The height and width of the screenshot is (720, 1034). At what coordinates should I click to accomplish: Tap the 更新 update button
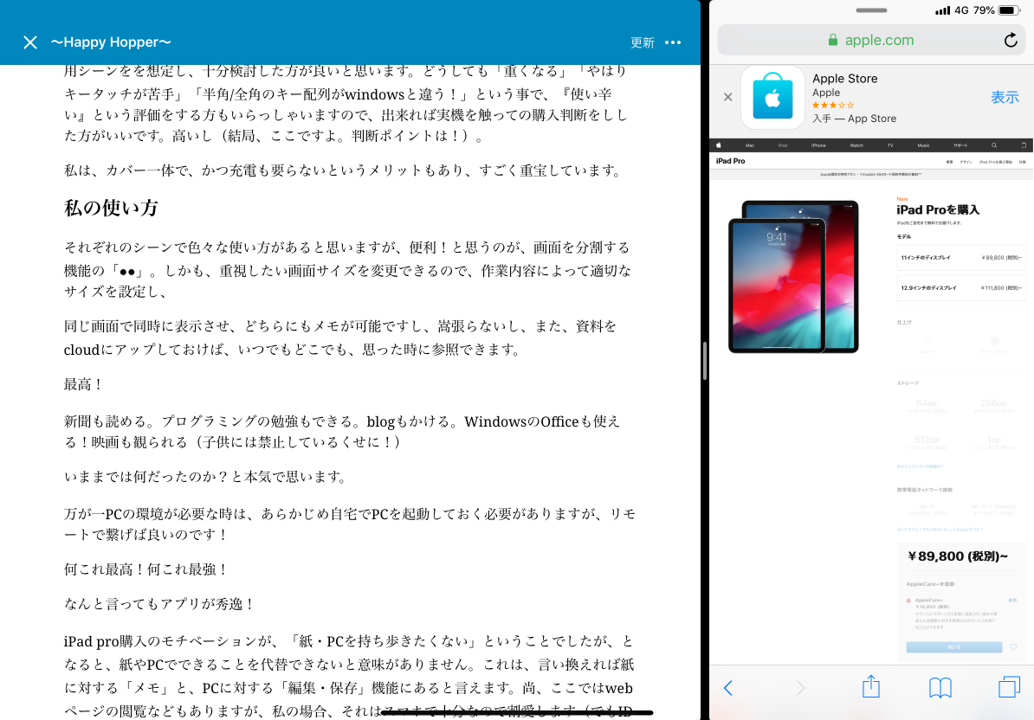pos(642,43)
